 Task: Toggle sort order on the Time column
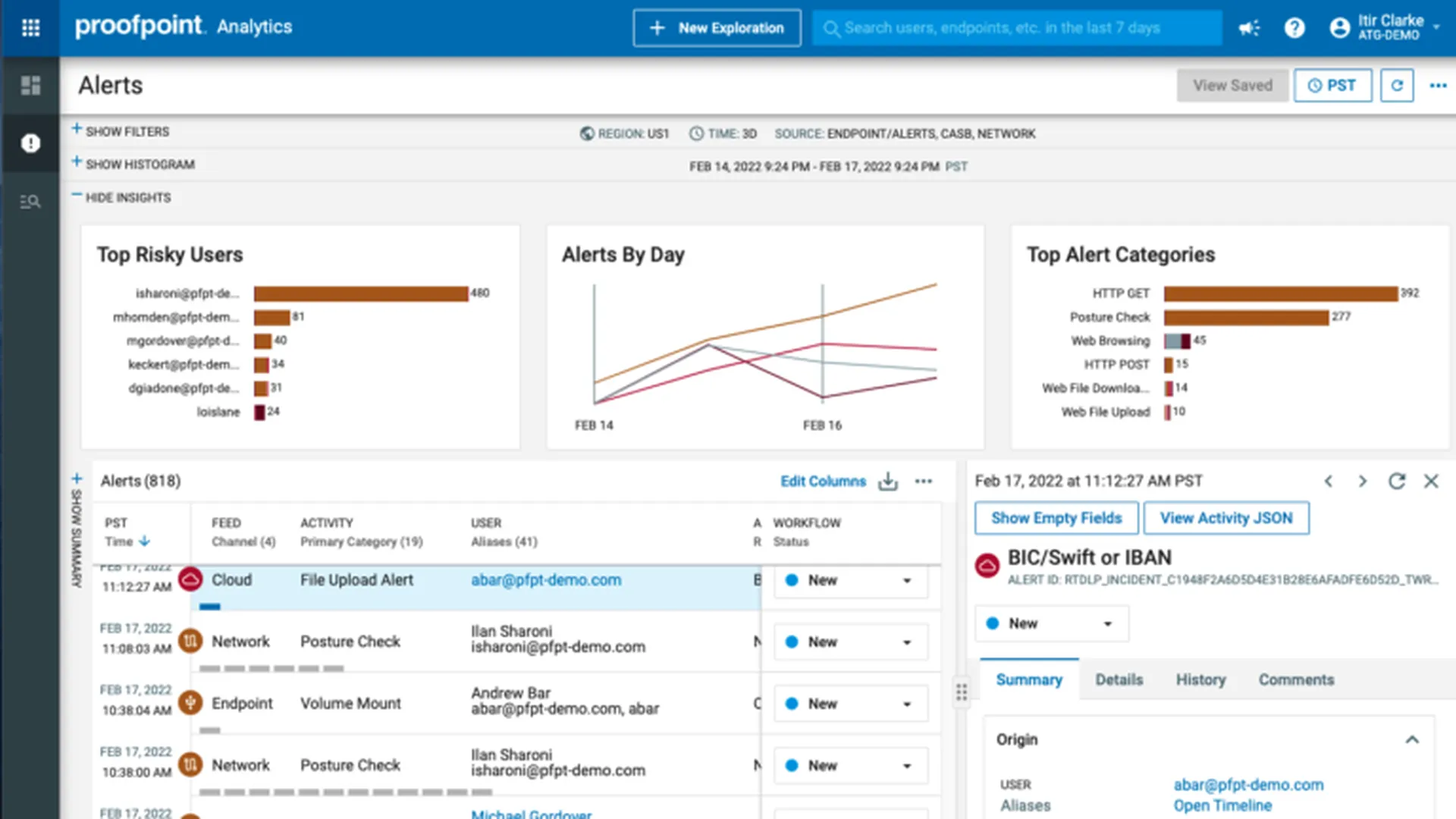pos(142,541)
